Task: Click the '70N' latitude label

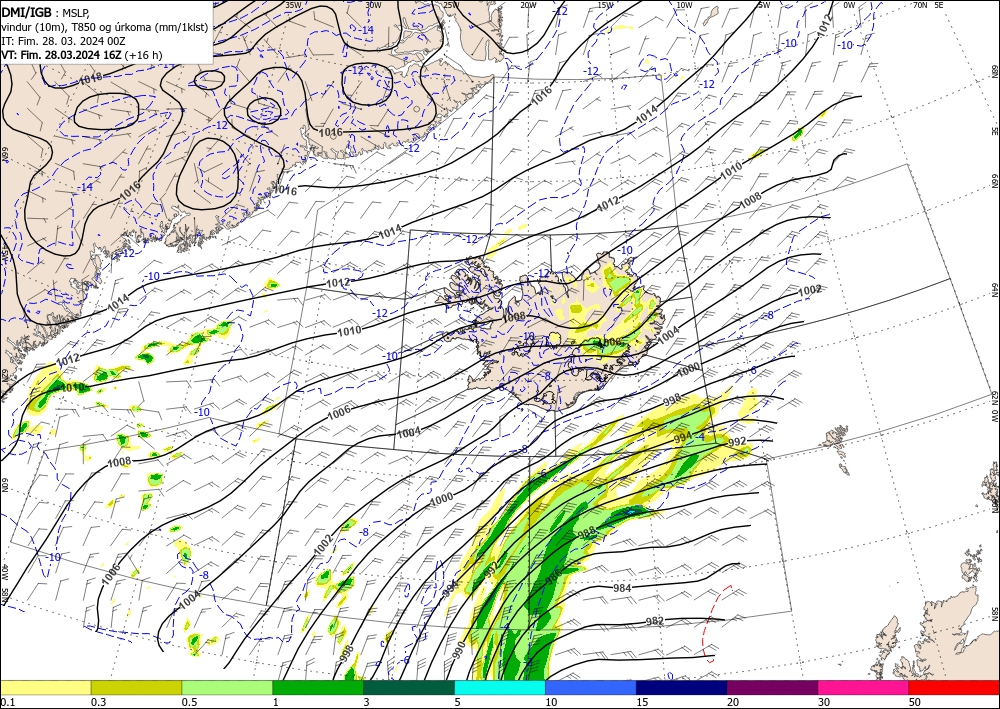Action: (920, 5)
